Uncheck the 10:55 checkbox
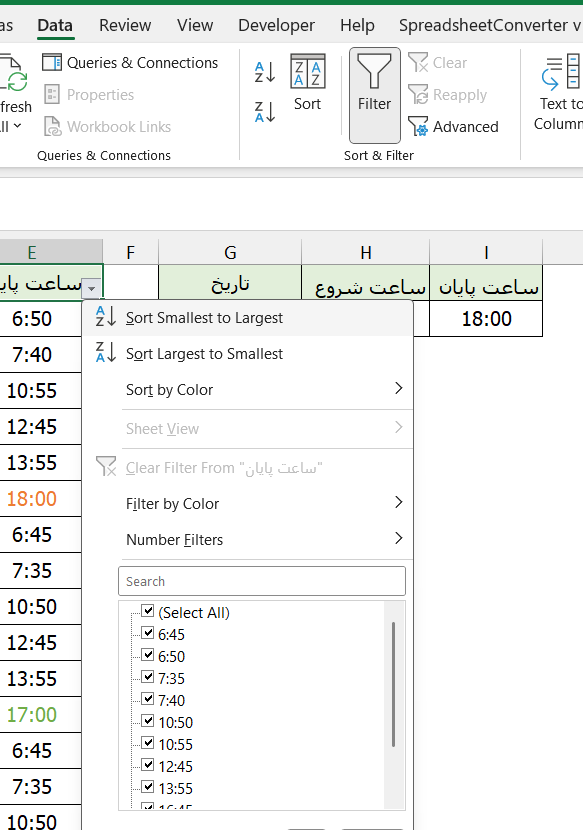The image size is (583, 830). 148,743
